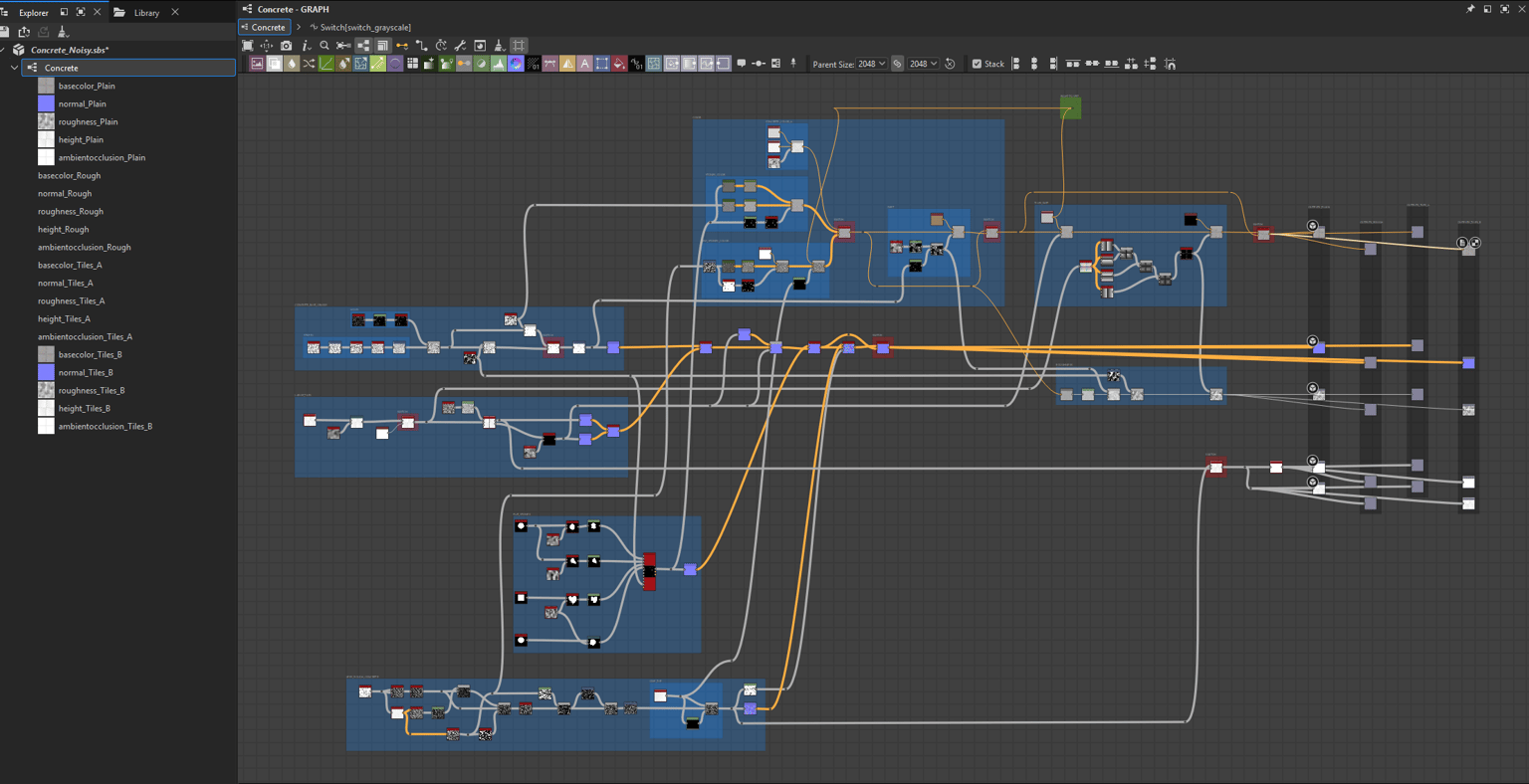Fit the graph to view with the frame icon
This screenshot has height=784, width=1529.
[x=248, y=46]
